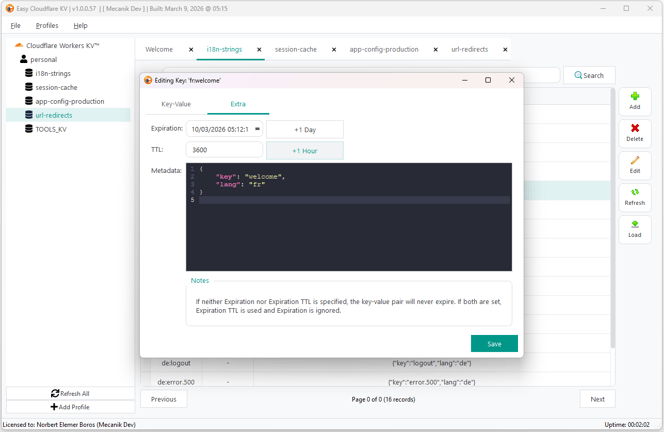Click the Save button
The width and height of the screenshot is (664, 432).
(x=494, y=343)
